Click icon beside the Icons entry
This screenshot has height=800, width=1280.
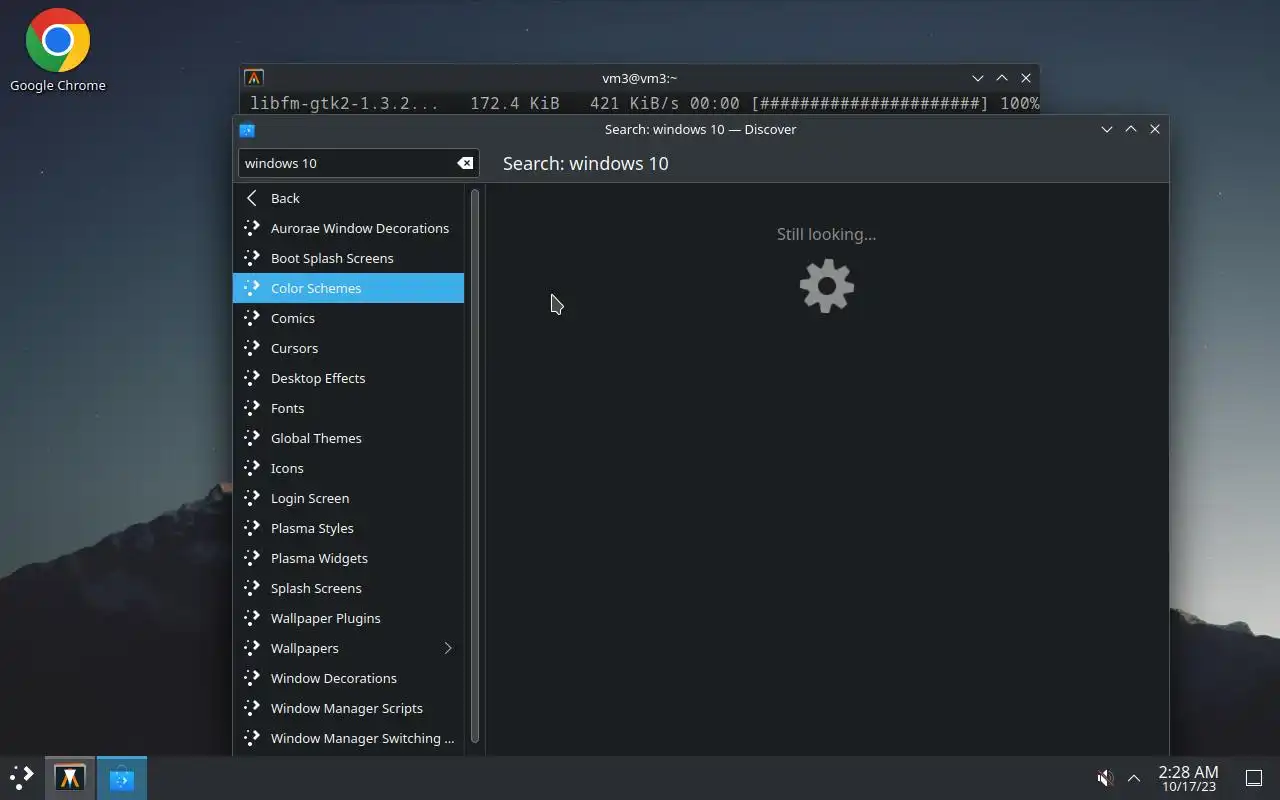[252, 468]
